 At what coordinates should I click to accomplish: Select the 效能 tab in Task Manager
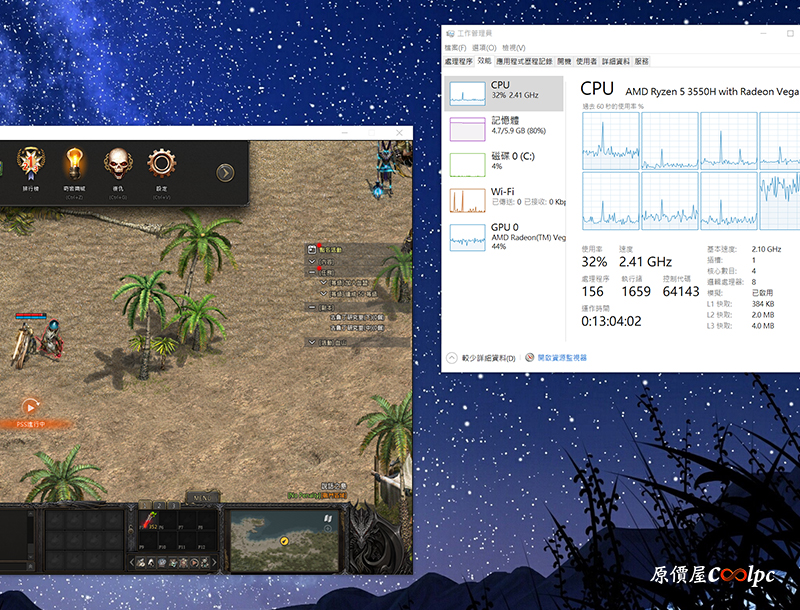pos(484,61)
